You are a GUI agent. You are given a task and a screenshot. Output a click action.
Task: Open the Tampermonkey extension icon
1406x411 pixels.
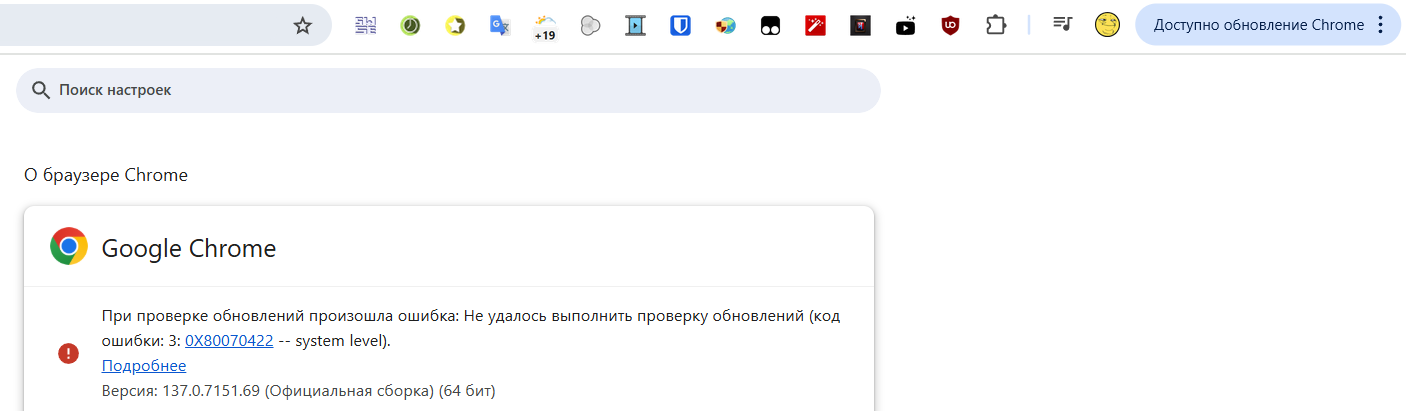(x=770, y=25)
